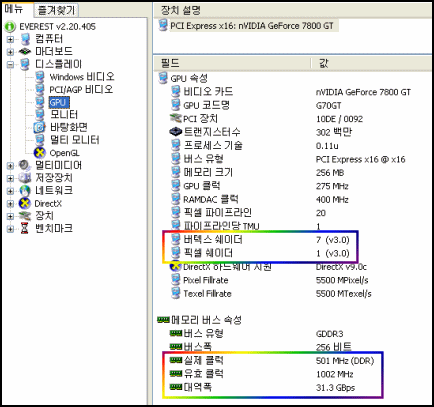Expand the 네트워크 tree node
This screenshot has height=407, width=434.
[x=10, y=191]
